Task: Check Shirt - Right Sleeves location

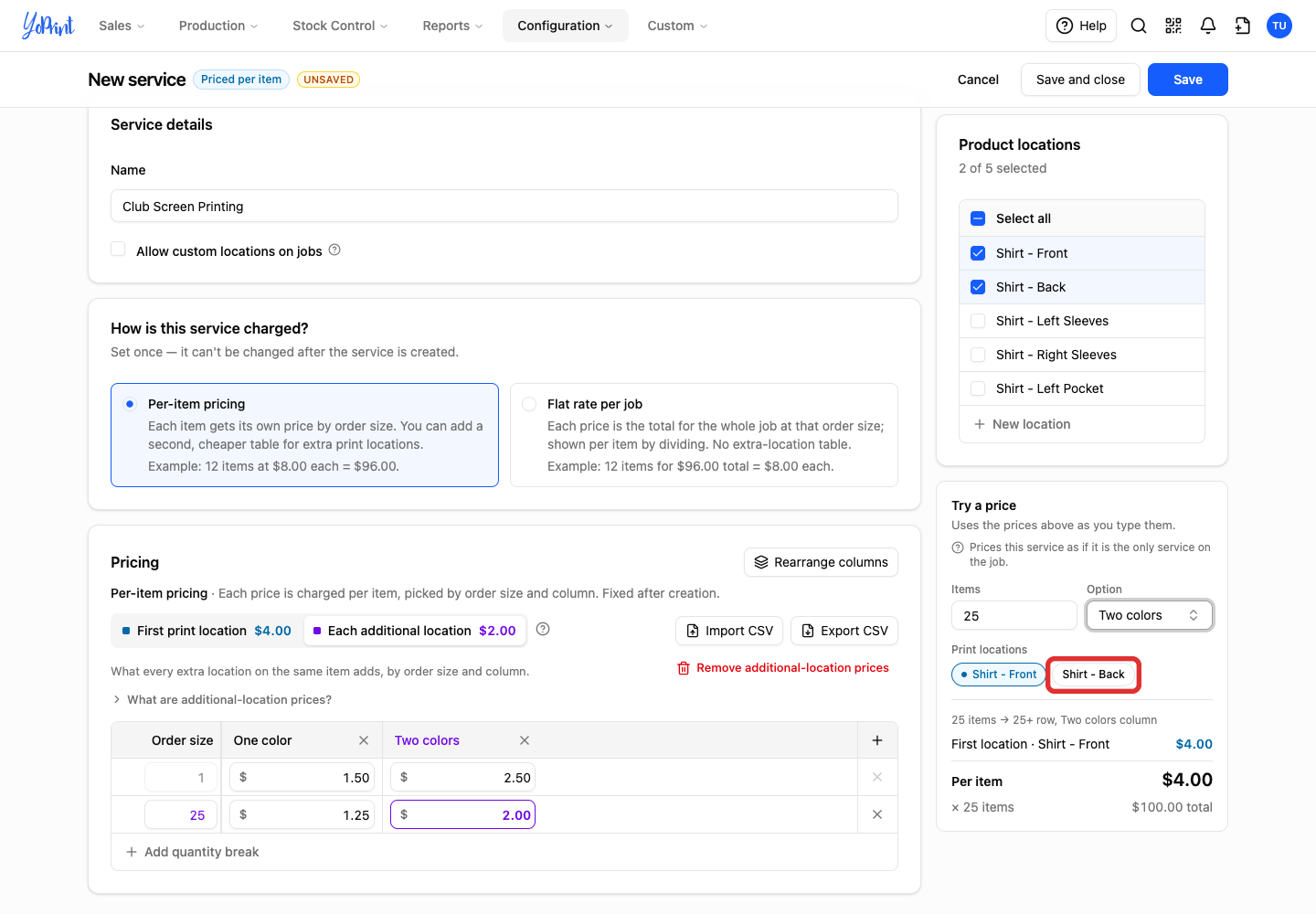Action: coord(978,355)
